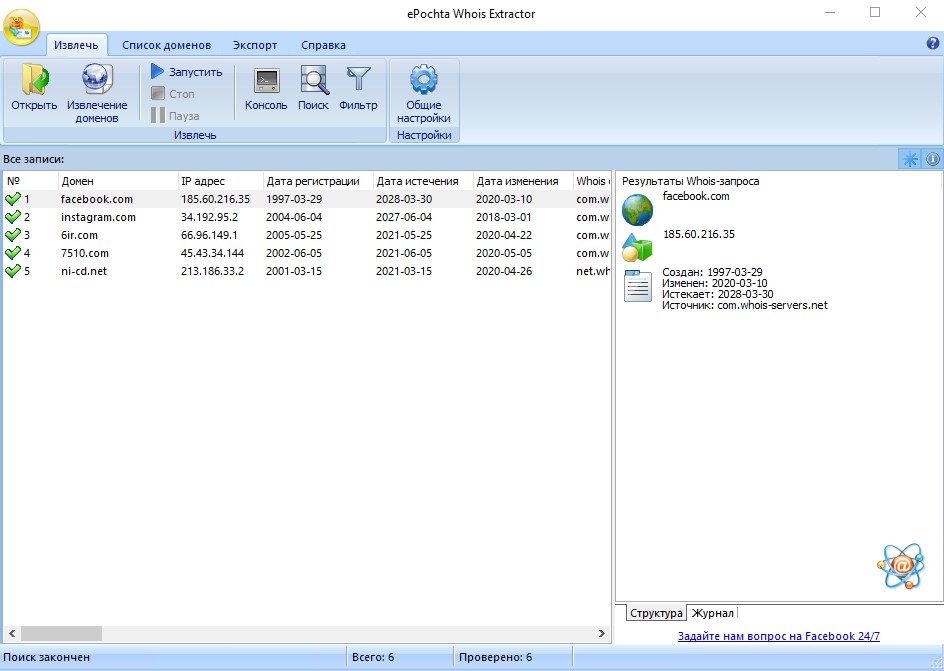Open Задайте нам вопрос на Facebook link

tap(778, 636)
